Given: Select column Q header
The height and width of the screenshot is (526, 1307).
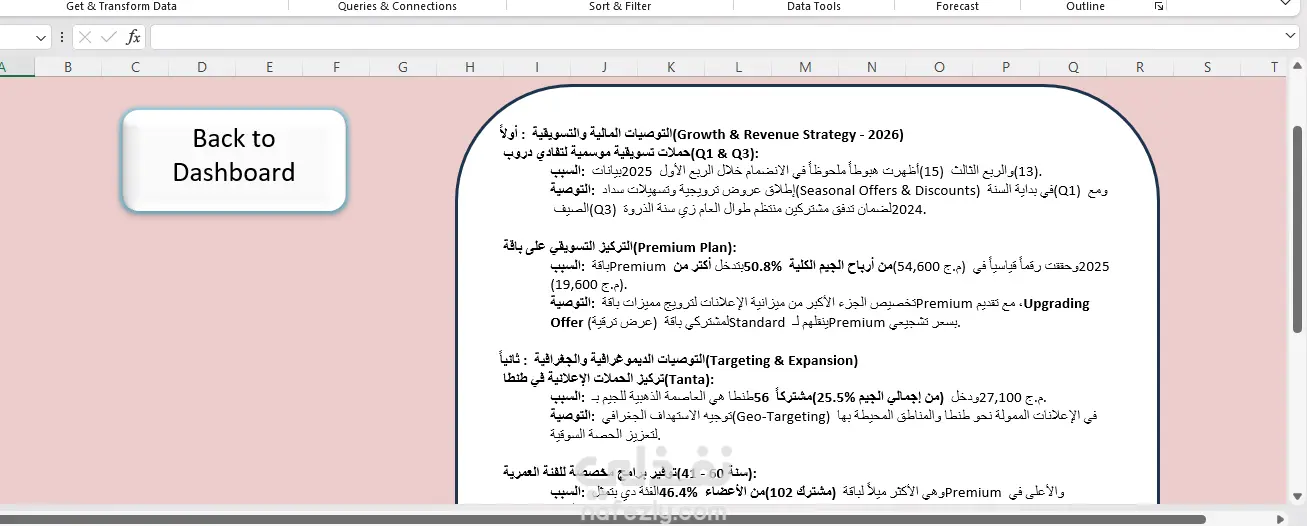Looking at the screenshot, I should tap(1073, 67).
